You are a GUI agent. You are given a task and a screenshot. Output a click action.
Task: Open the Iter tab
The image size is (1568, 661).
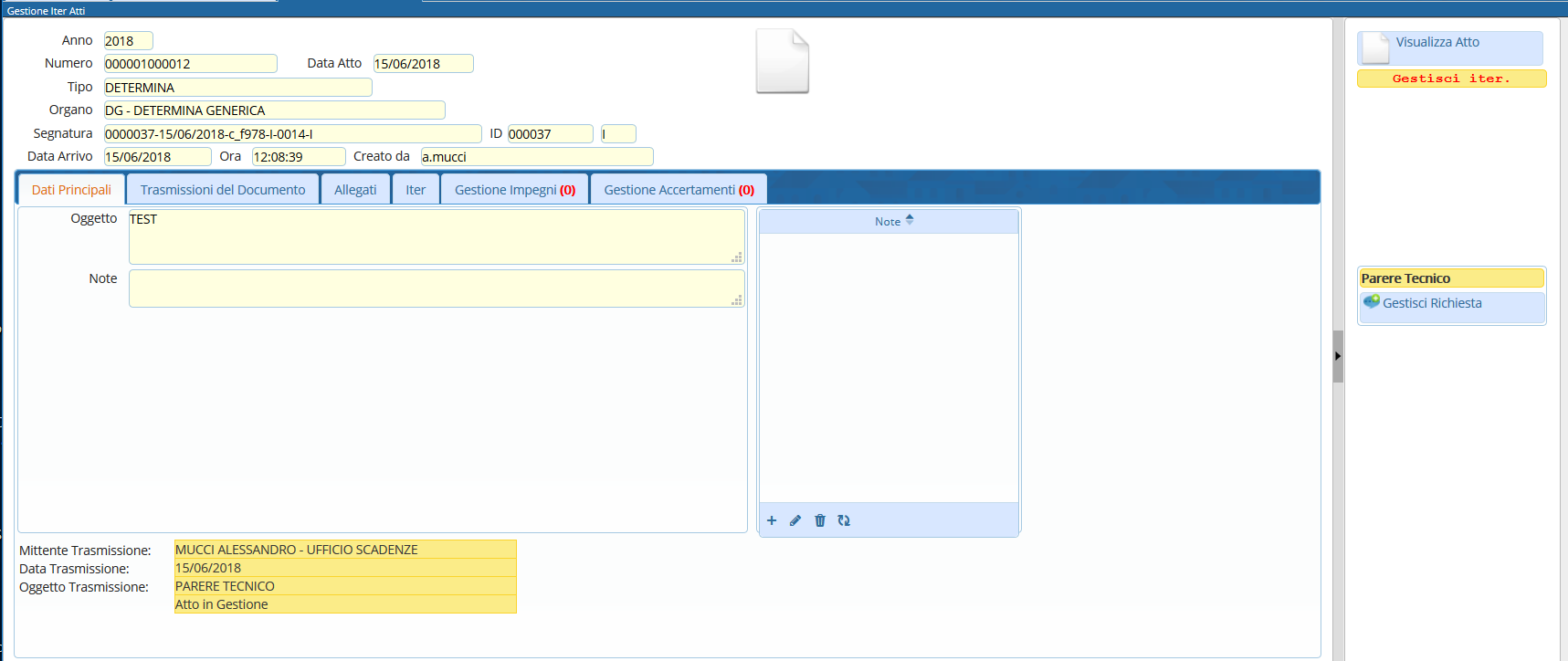click(416, 190)
